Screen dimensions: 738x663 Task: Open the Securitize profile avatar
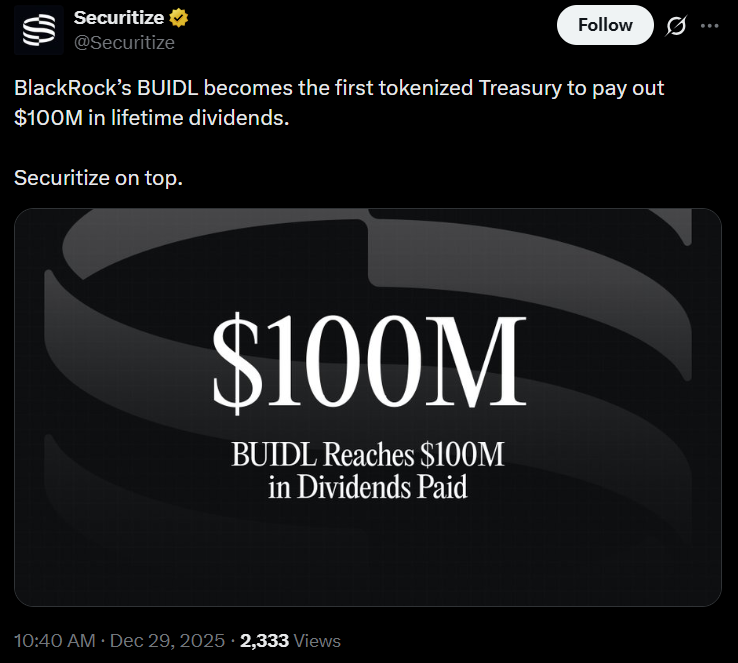point(39,30)
